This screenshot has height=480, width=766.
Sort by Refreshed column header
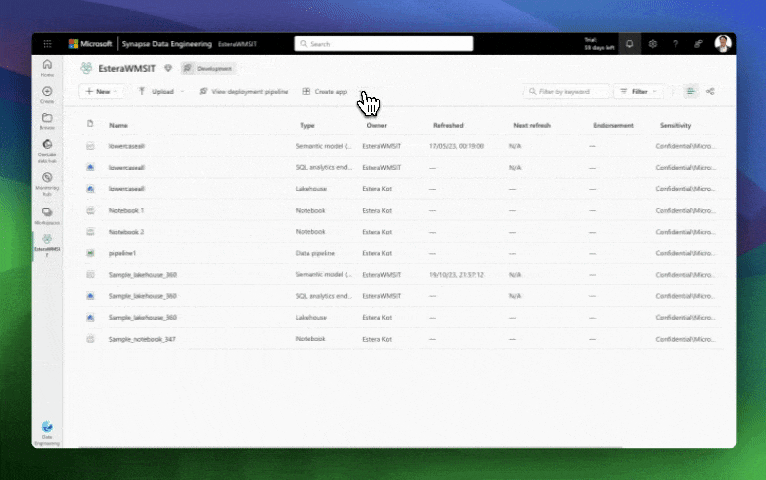(x=448, y=125)
